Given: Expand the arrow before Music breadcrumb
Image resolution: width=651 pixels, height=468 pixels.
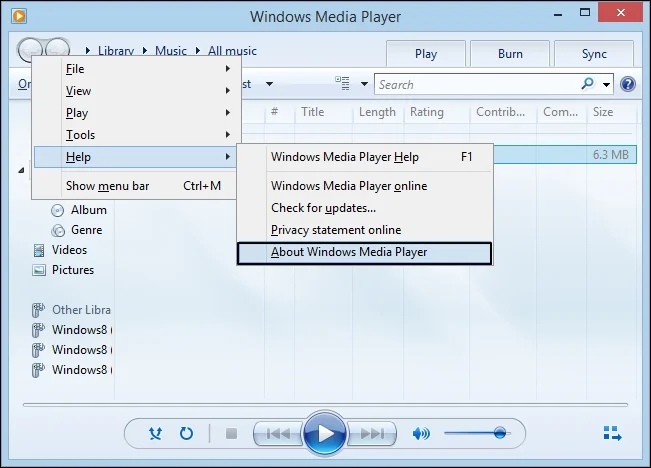Looking at the screenshot, I should coord(145,51).
